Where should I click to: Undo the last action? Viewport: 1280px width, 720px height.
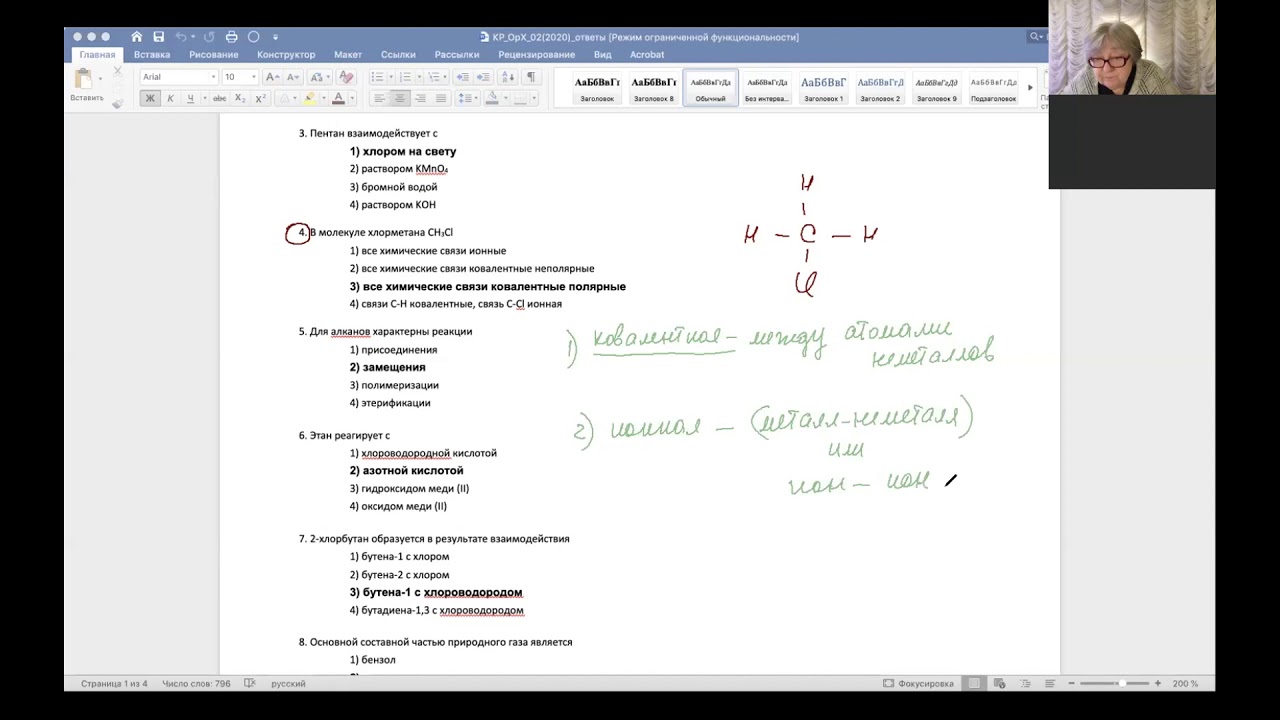(181, 37)
